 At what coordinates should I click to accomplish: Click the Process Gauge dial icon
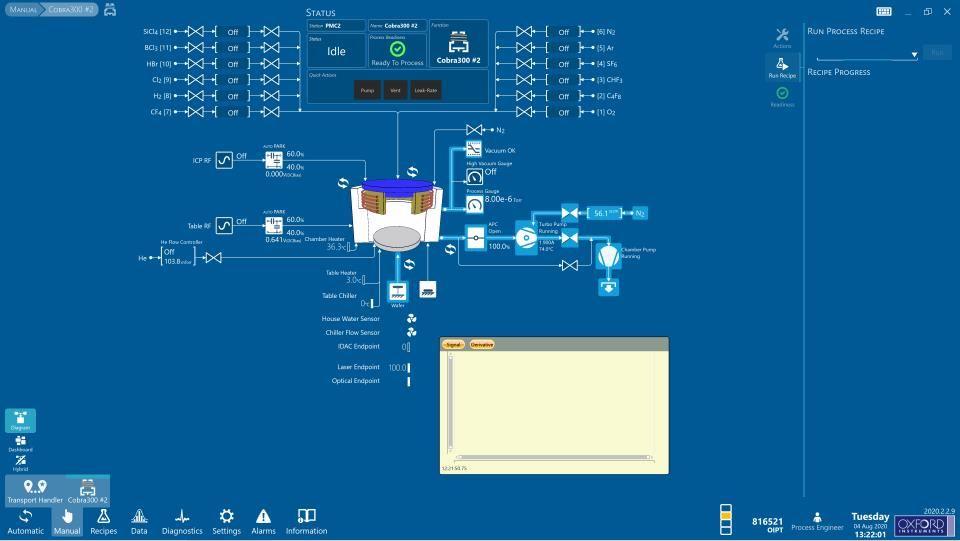pyautogui.click(x=474, y=204)
